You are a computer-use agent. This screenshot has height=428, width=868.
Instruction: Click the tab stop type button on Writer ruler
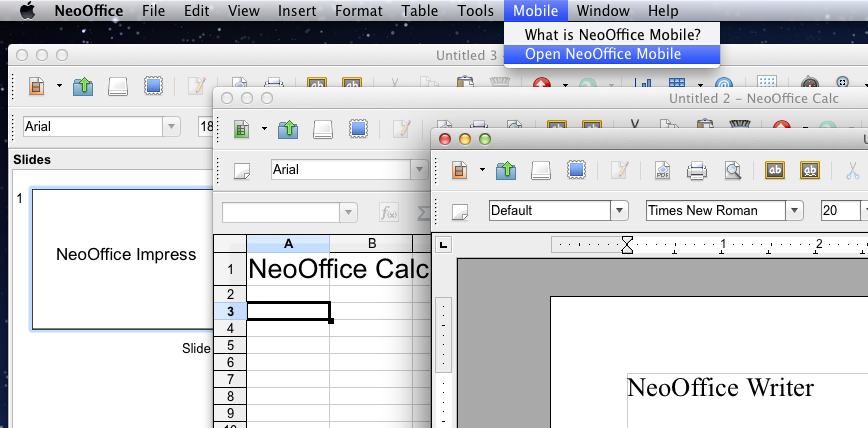tap(442, 245)
